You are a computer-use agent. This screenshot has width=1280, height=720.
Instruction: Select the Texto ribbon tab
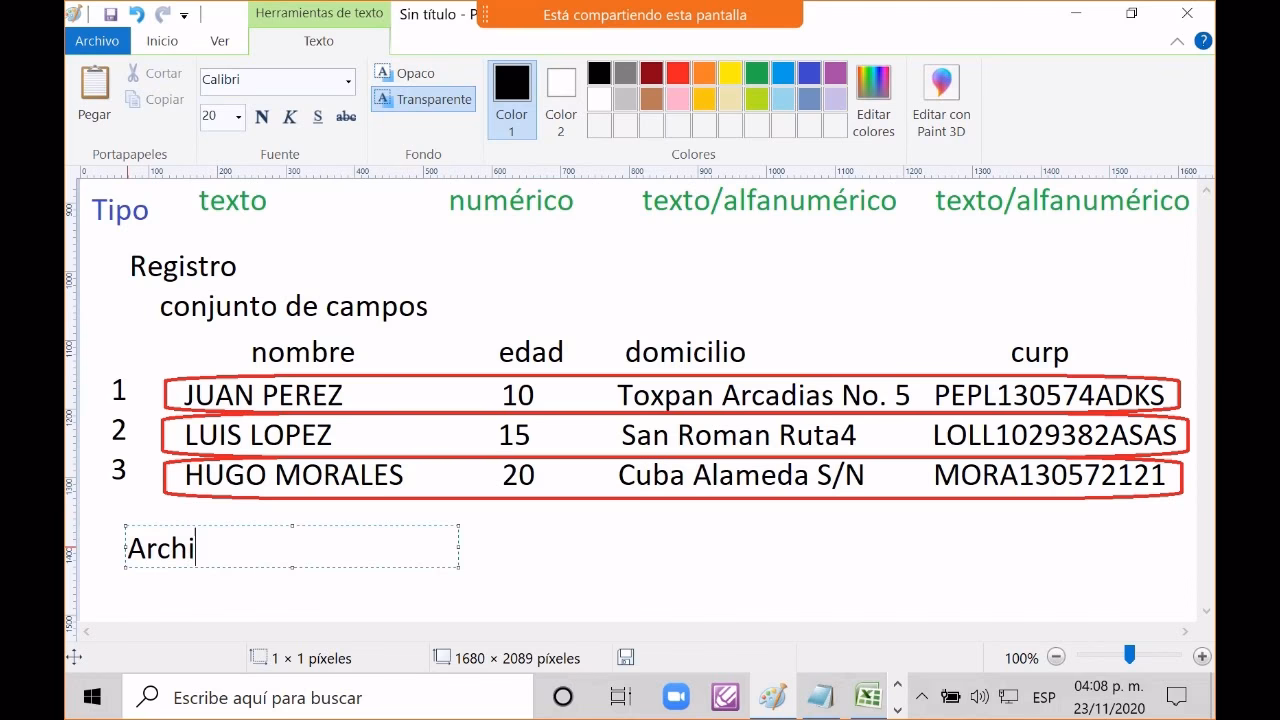[x=319, y=41]
